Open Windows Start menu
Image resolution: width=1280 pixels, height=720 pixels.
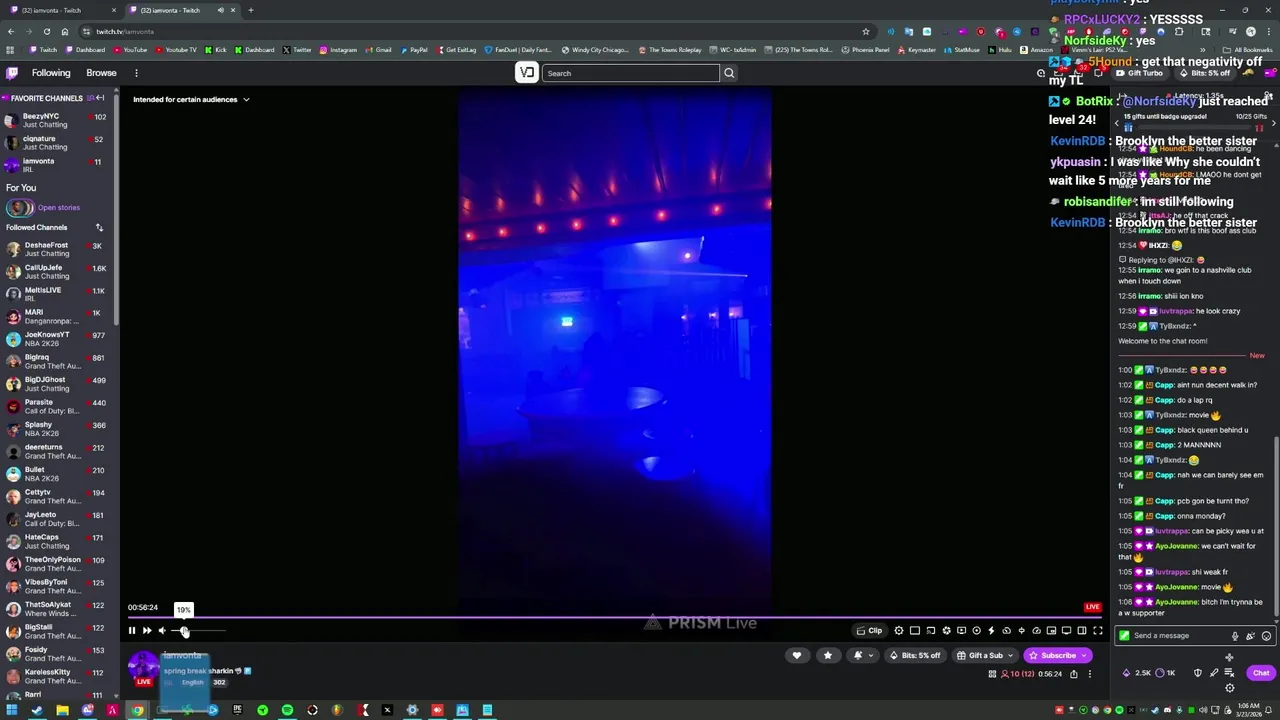[x=12, y=710]
